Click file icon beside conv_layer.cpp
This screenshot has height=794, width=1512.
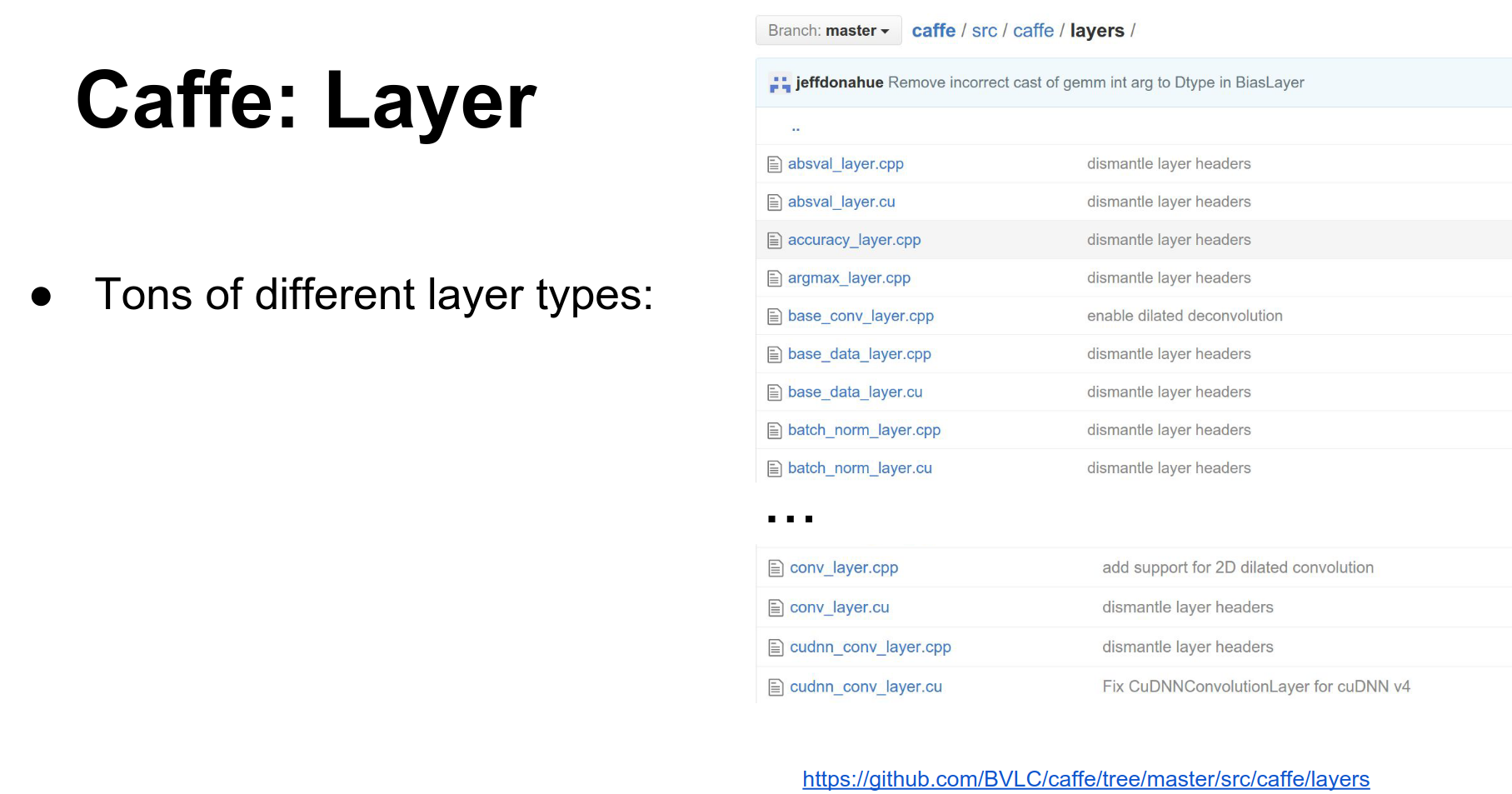(776, 568)
